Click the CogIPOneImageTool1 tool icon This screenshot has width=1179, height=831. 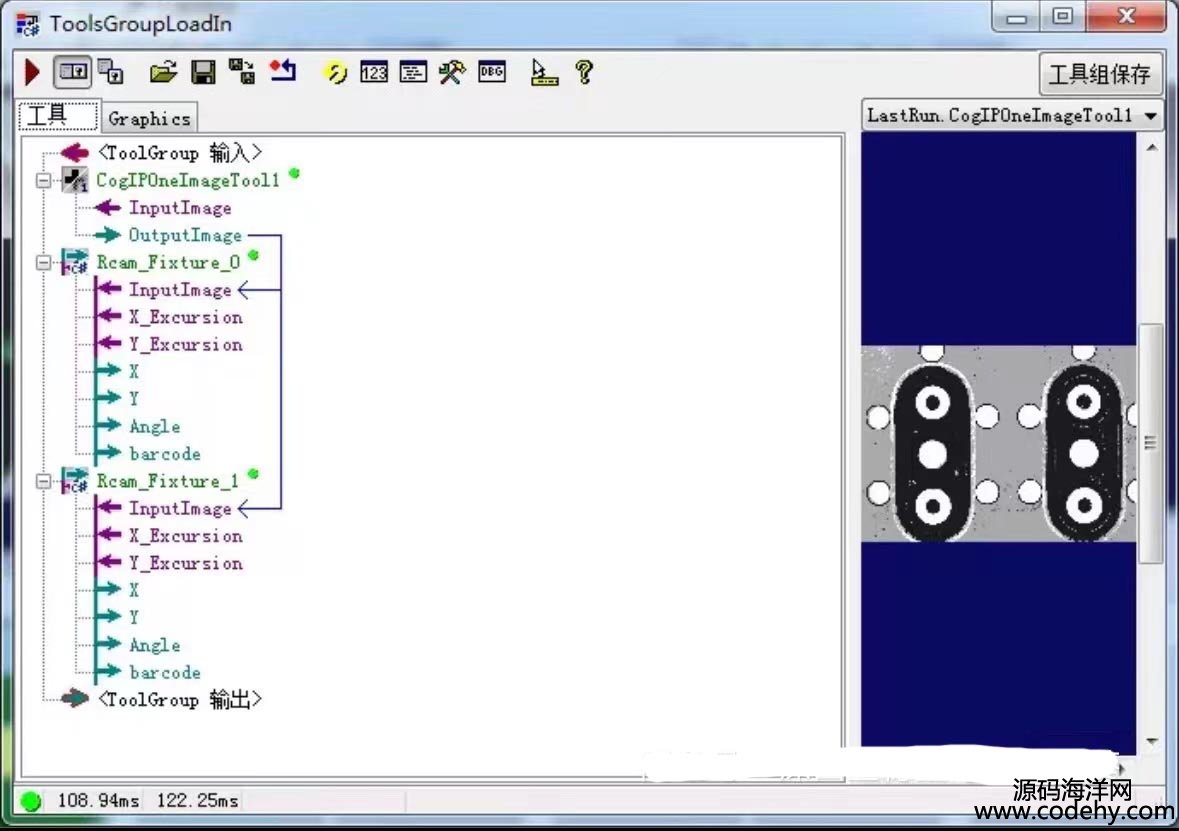click(74, 180)
